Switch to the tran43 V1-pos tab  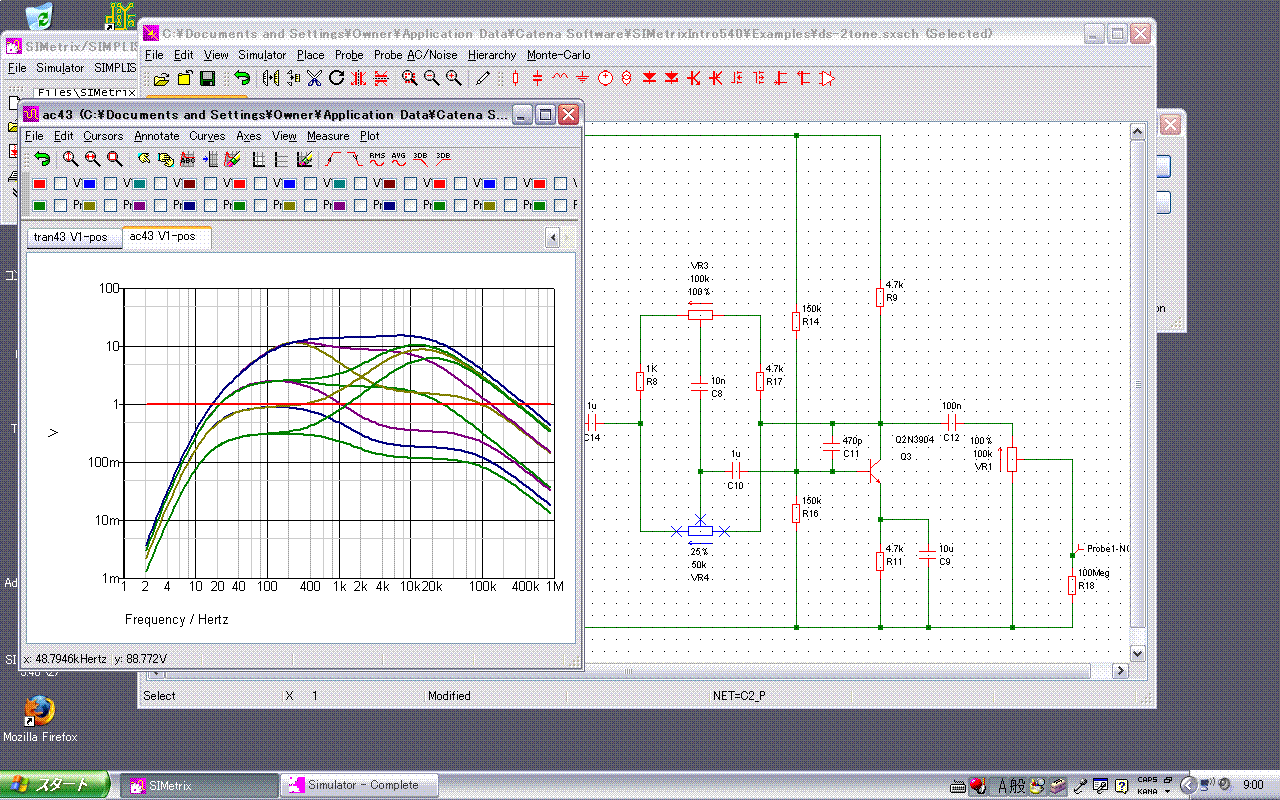coord(71,237)
